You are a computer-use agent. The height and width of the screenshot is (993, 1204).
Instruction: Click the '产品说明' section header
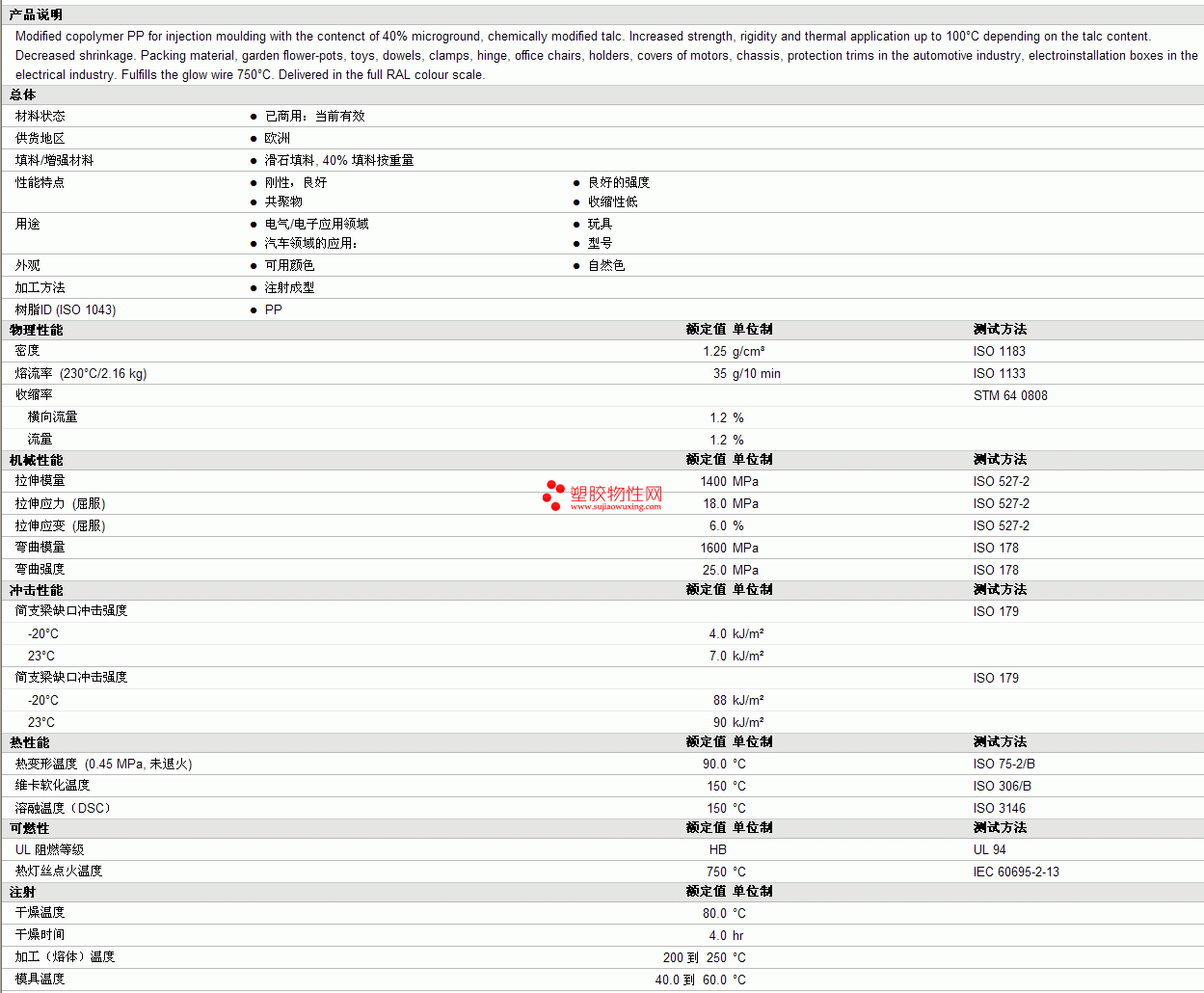click(36, 14)
